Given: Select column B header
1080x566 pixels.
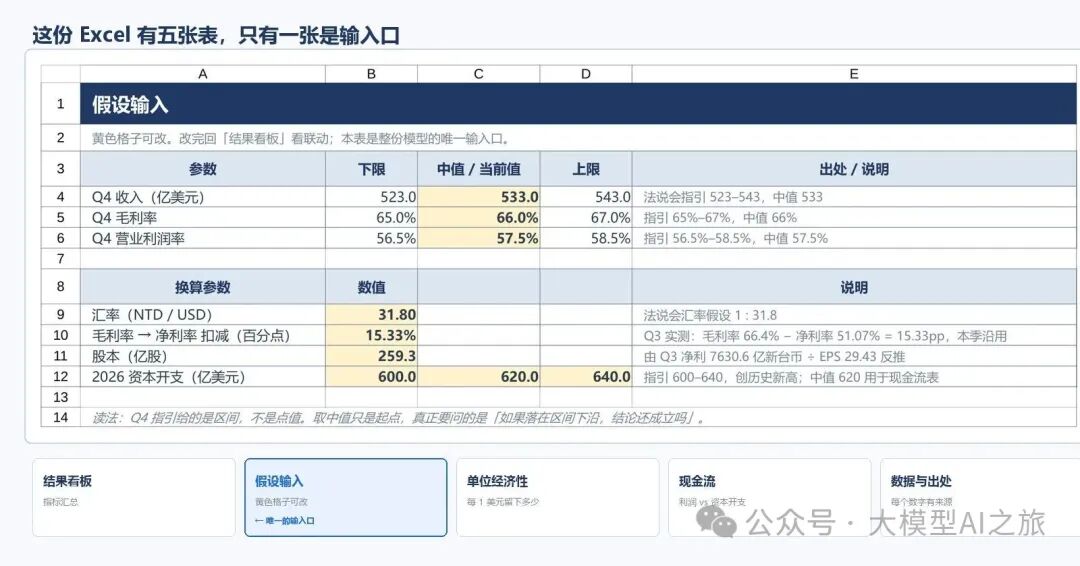Looking at the screenshot, I should (371, 74).
